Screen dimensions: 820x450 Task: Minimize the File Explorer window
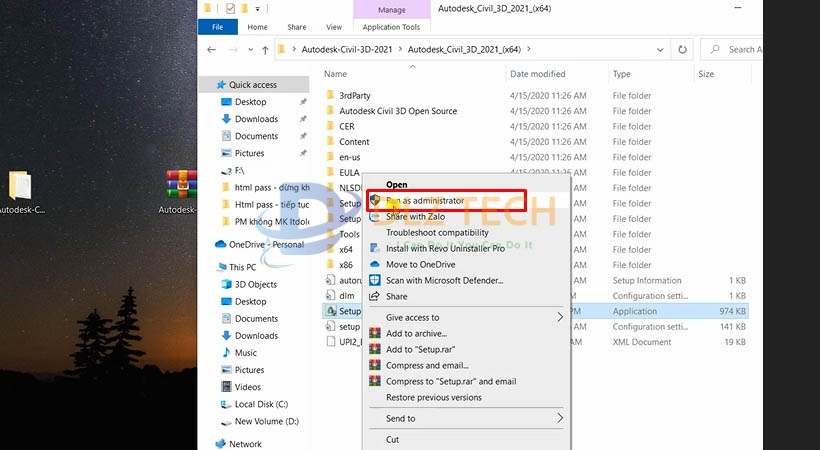coord(738,8)
